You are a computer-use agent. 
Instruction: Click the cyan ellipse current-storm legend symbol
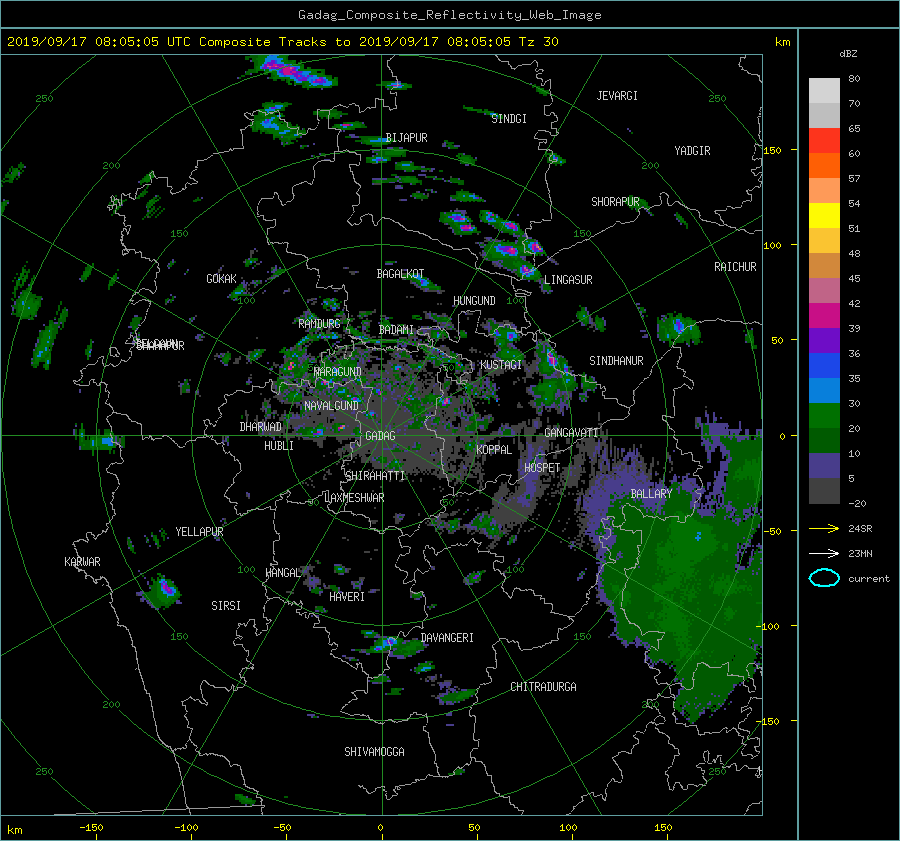(824, 578)
